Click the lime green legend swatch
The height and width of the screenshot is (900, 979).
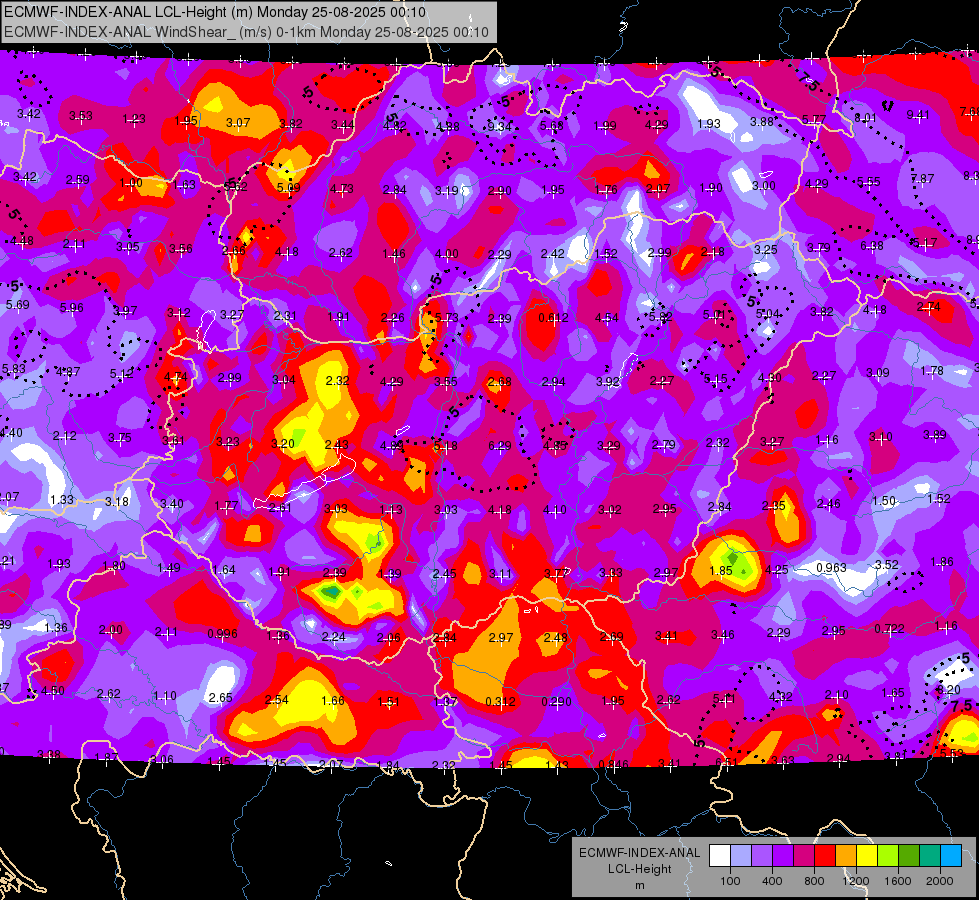(888, 856)
